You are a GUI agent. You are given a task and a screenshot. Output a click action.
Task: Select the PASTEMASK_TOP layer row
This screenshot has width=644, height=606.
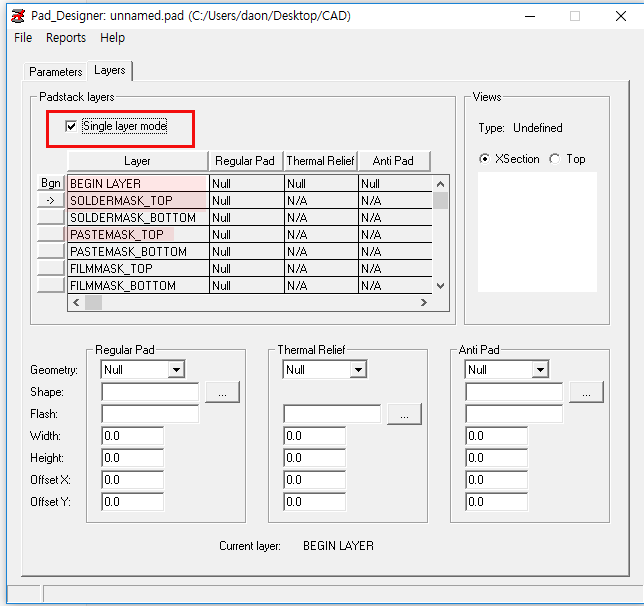tap(250, 234)
